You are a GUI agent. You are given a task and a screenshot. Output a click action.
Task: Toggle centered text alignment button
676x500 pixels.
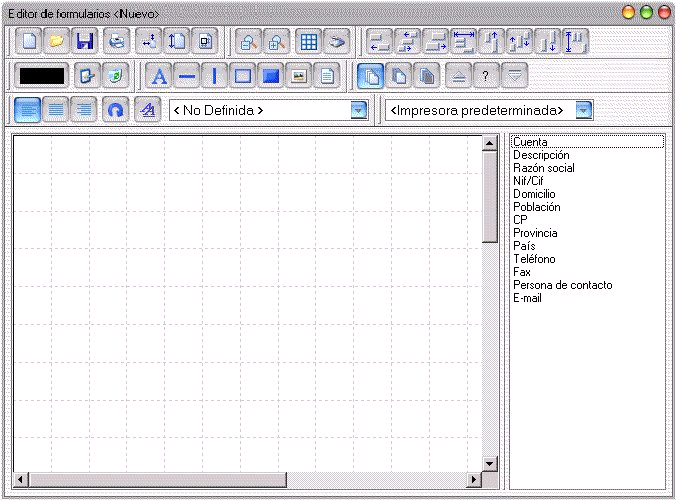point(56,110)
